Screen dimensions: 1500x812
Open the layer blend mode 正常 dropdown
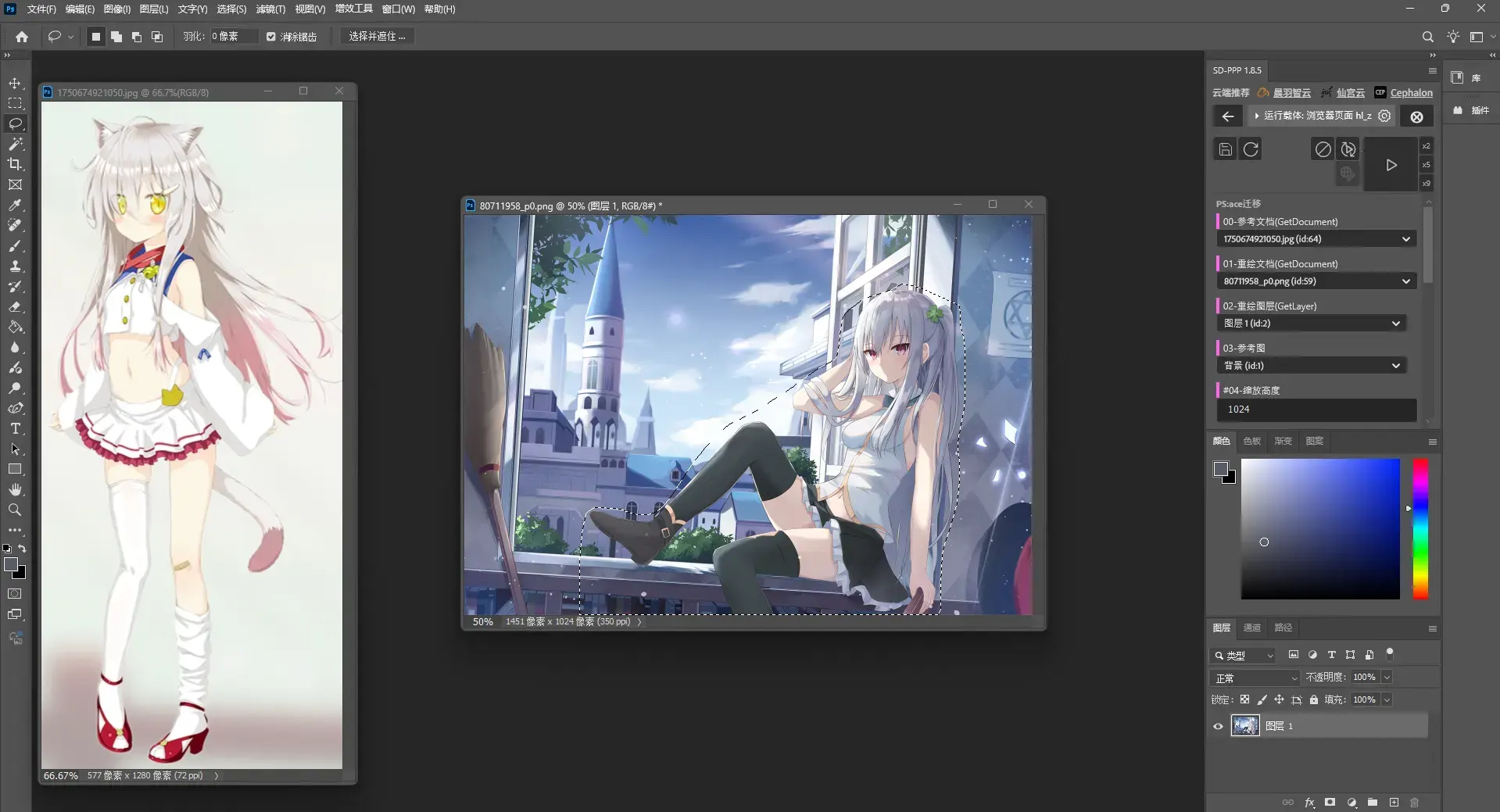click(x=1255, y=678)
